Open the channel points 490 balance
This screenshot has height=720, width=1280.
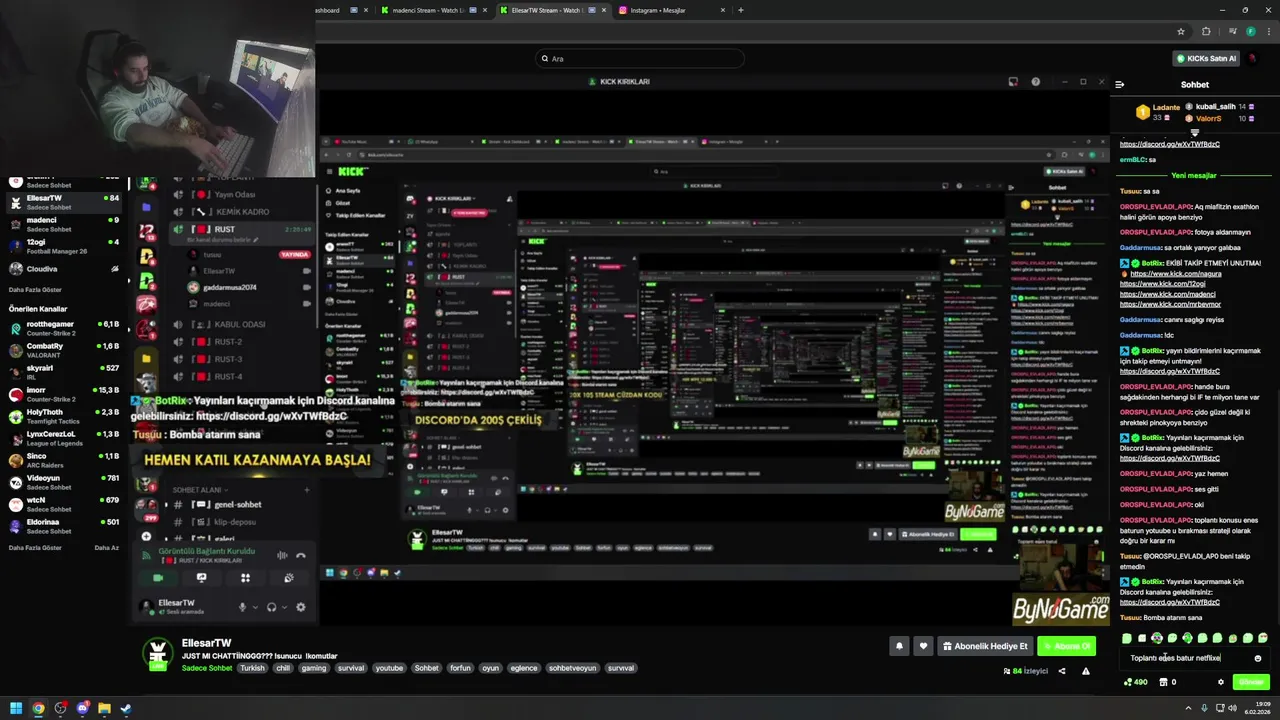tap(1136, 682)
